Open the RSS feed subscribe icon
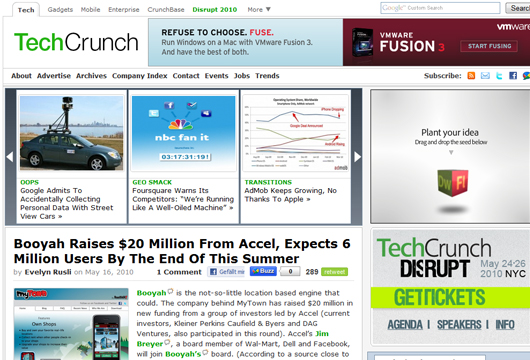This screenshot has height=360, width=530. pyautogui.click(x=471, y=76)
